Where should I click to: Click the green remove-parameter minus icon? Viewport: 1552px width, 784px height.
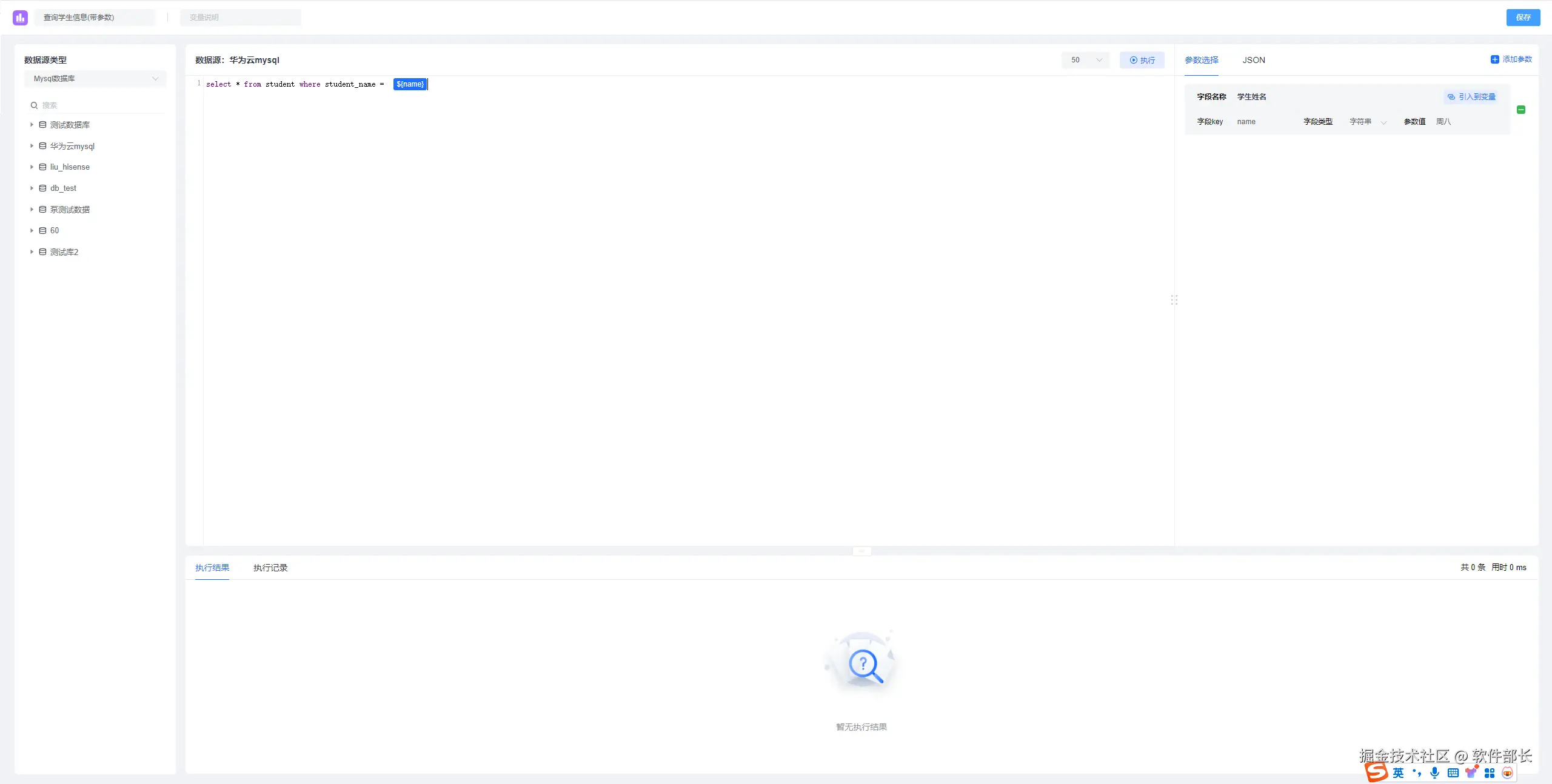[x=1520, y=110]
